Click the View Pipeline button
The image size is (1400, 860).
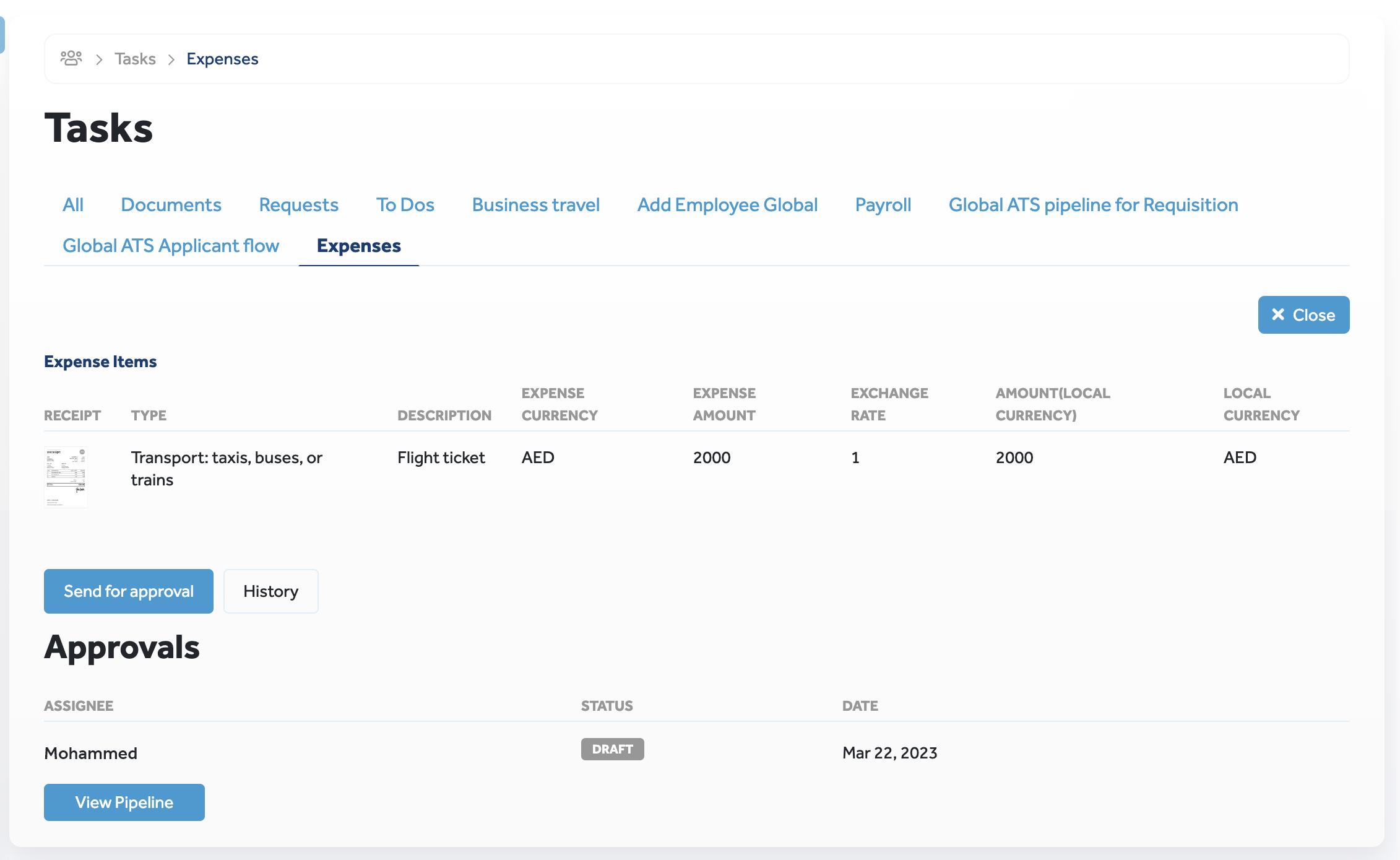click(x=124, y=802)
